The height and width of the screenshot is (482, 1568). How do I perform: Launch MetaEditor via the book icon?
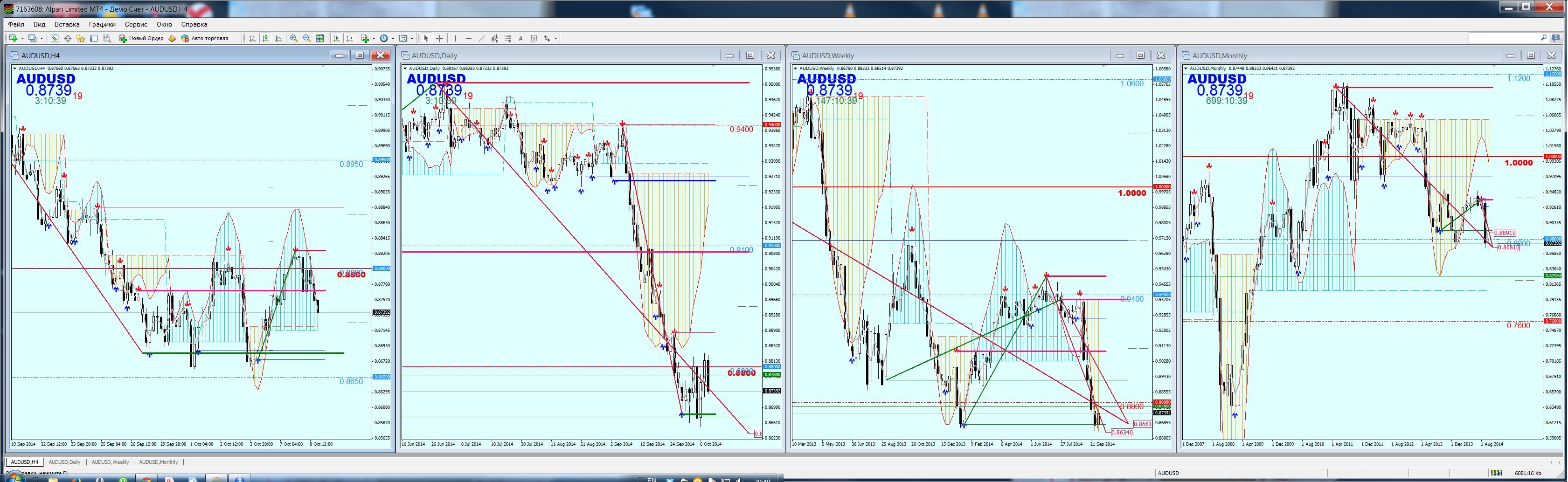[x=172, y=38]
